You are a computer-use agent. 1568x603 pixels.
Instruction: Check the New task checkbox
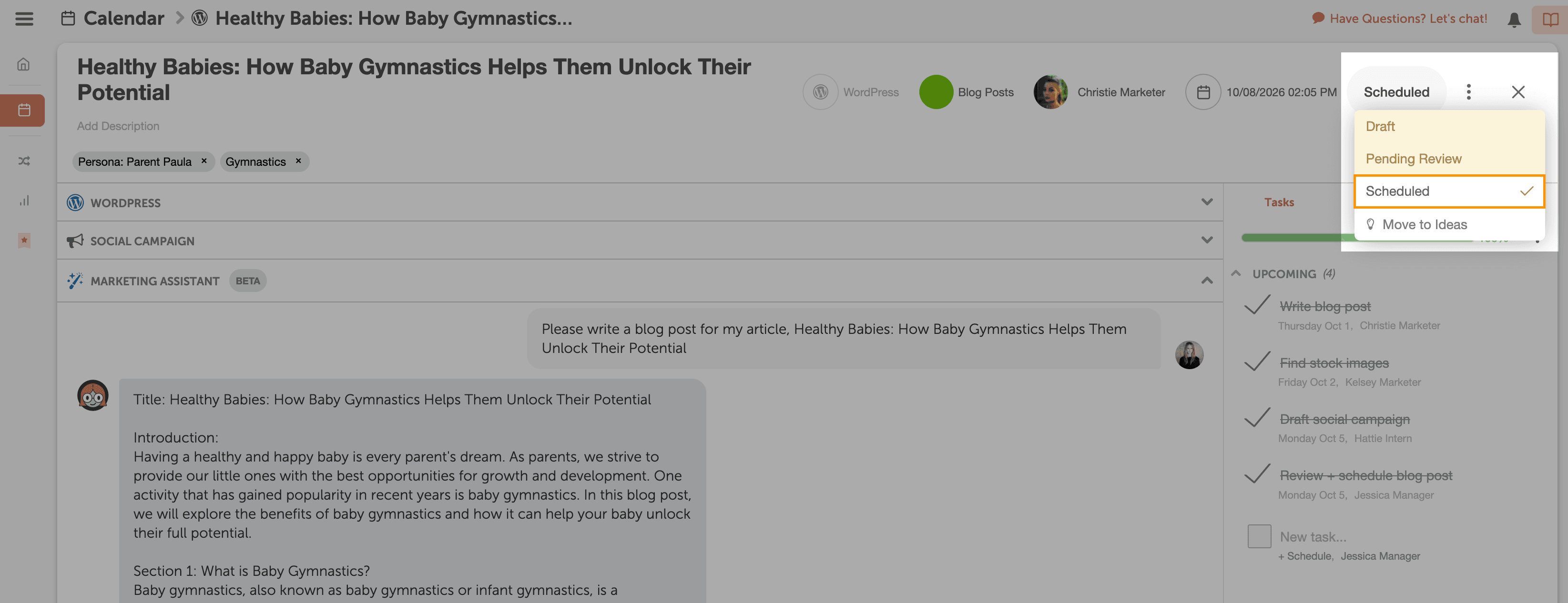pos(1259,536)
